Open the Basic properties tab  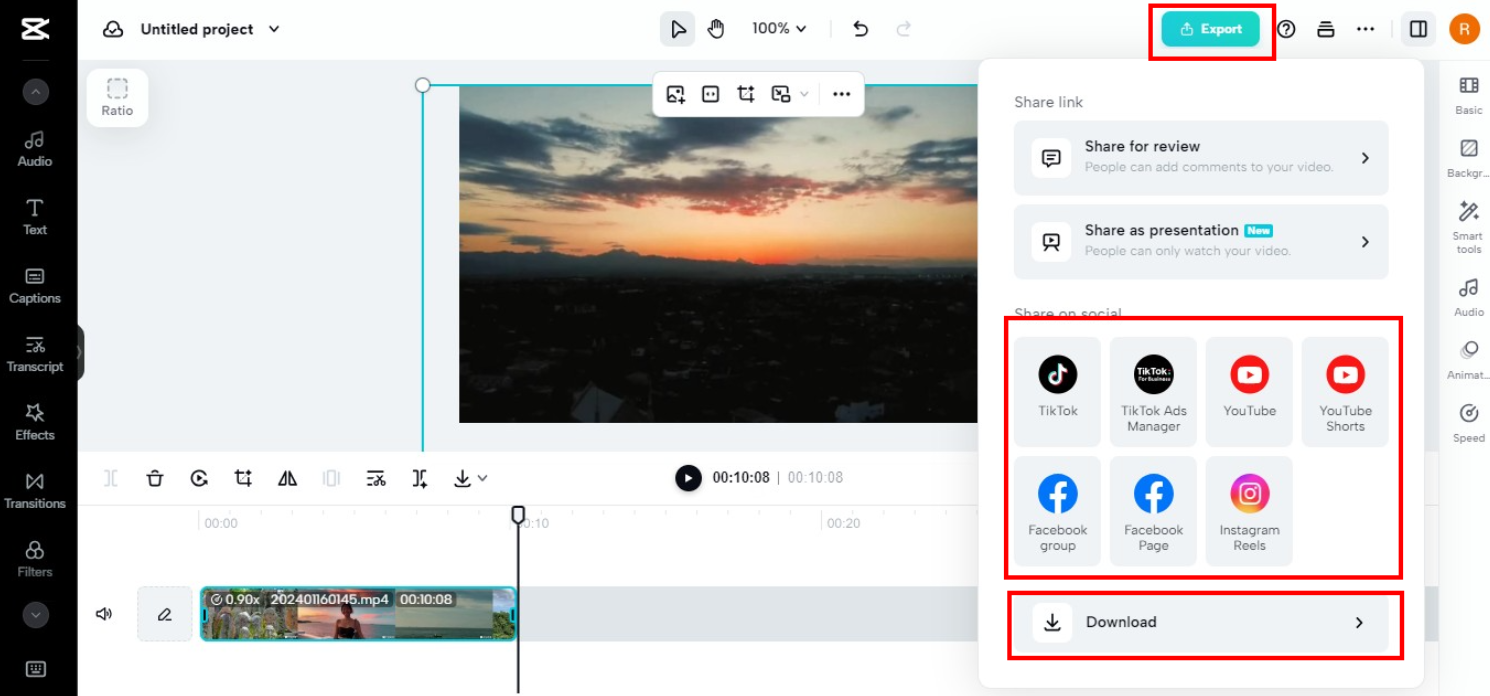(1469, 95)
